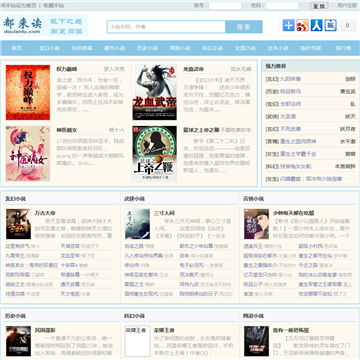Open the 上帝之鞭 basketball book cover

tap(155, 154)
